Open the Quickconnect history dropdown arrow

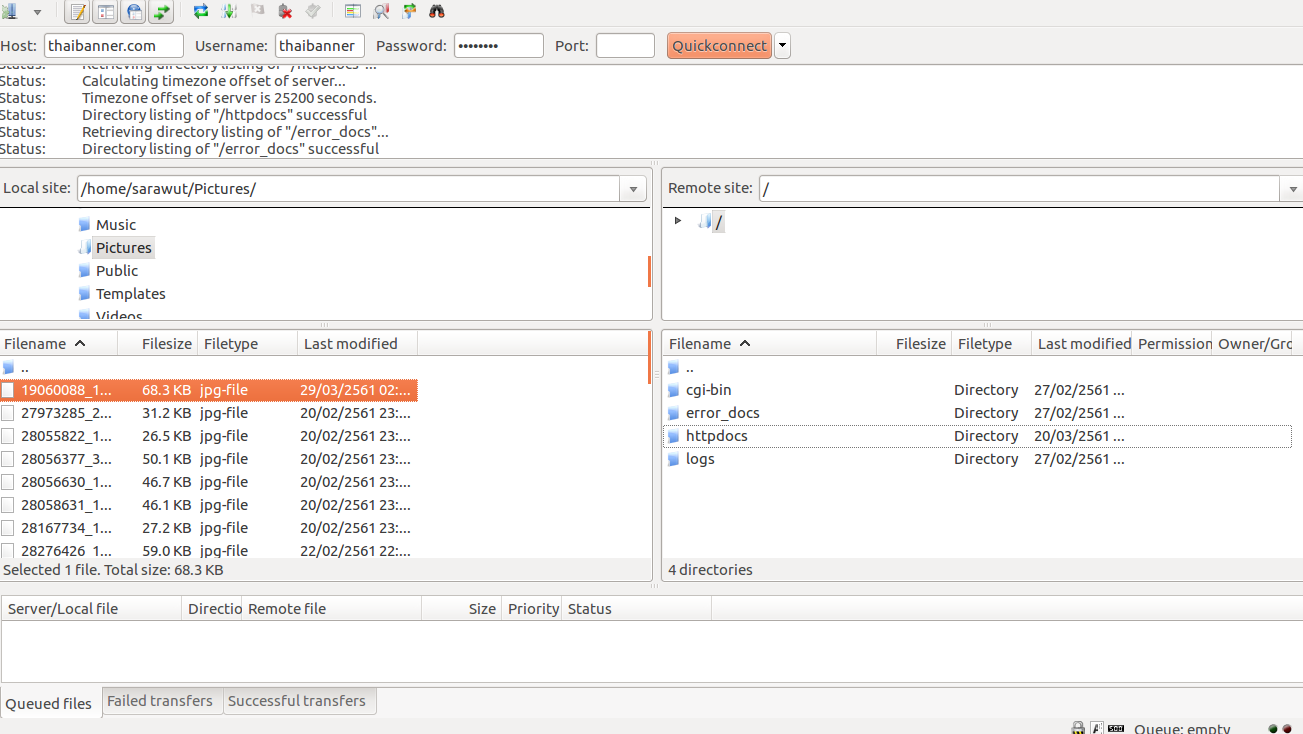click(782, 46)
